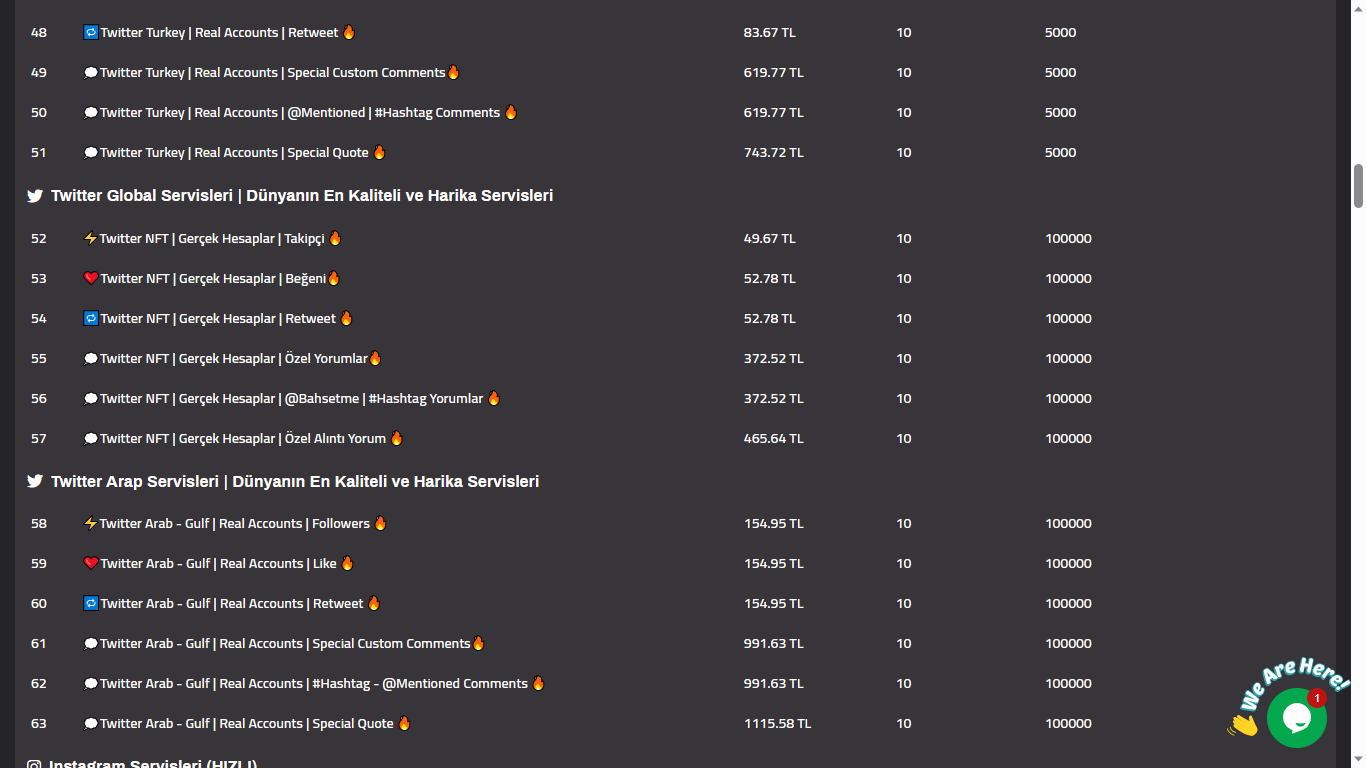Click the red notification badge on chat widget
Screen dimensions: 1366x768
pyautogui.click(x=1317, y=698)
